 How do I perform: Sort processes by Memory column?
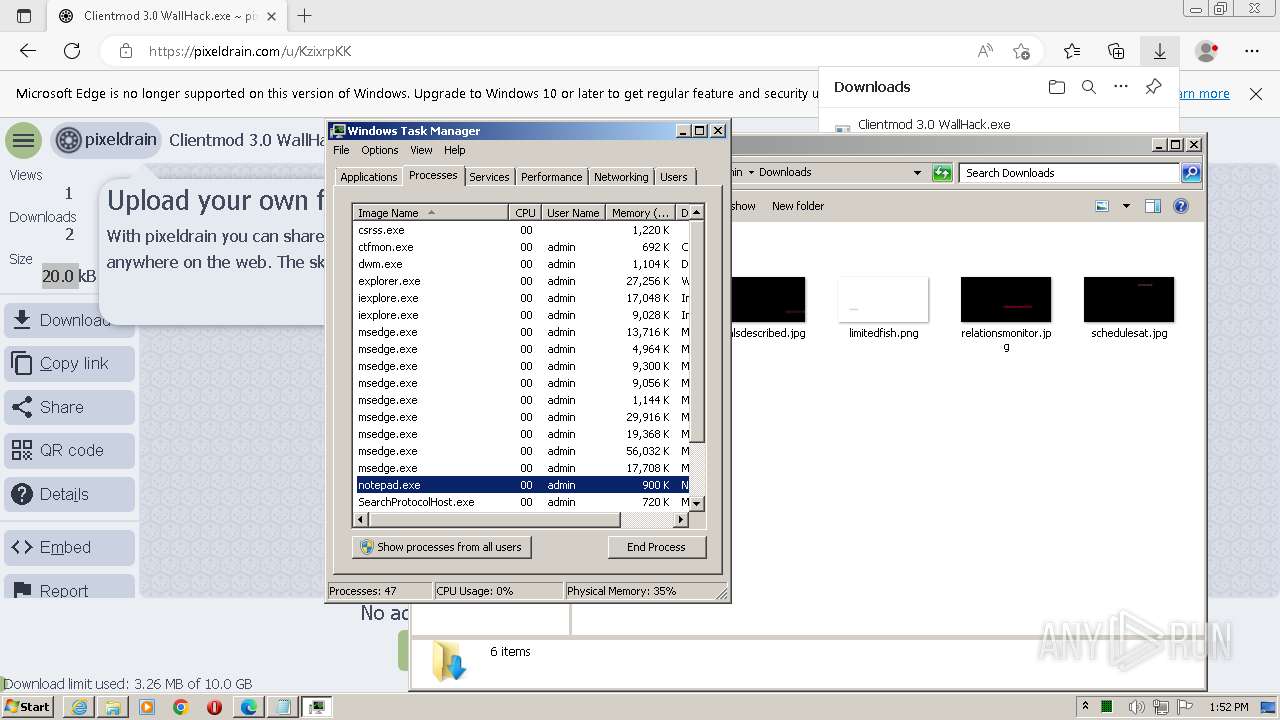pyautogui.click(x=640, y=213)
